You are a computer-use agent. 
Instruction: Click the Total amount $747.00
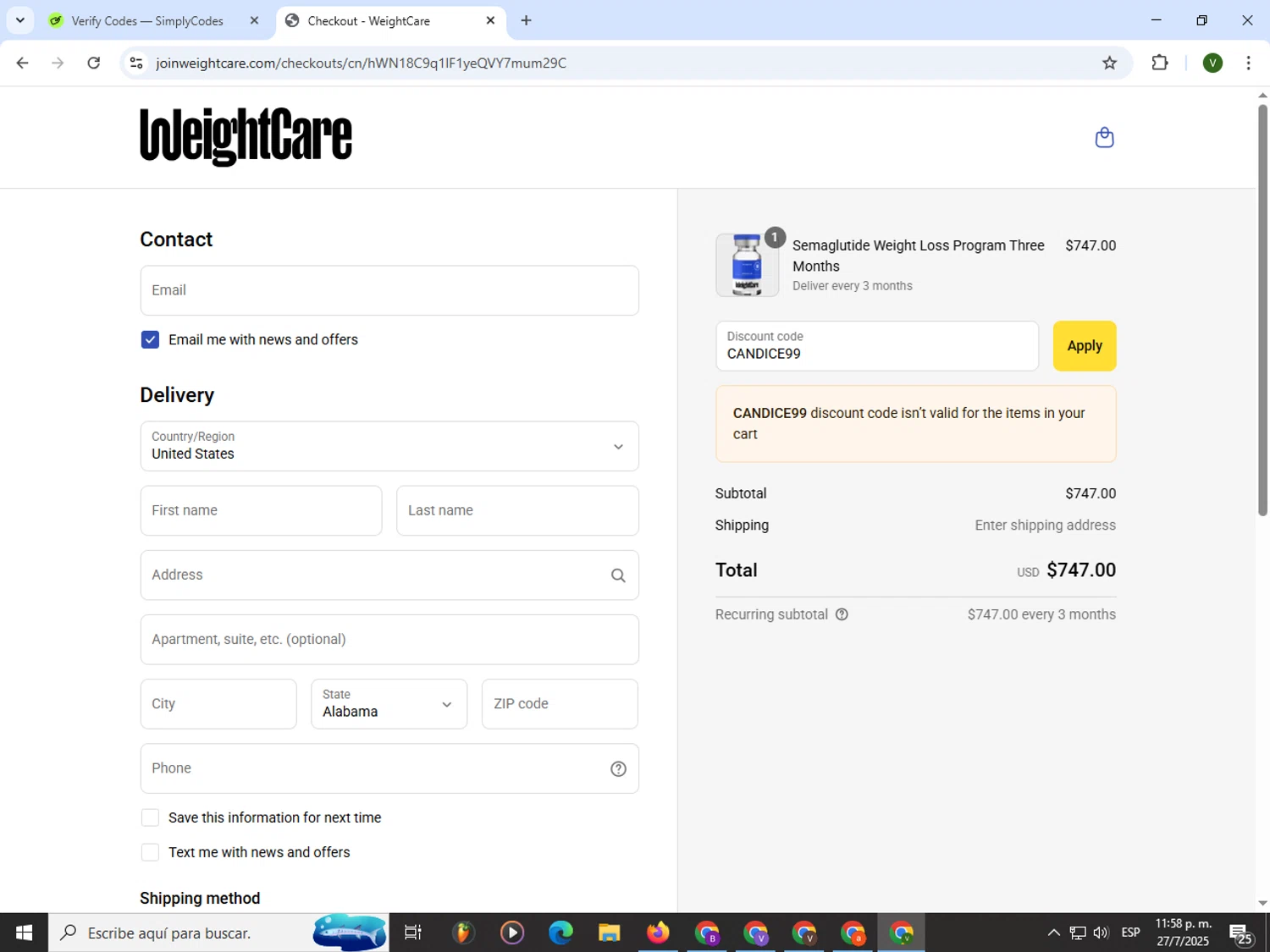(1081, 570)
